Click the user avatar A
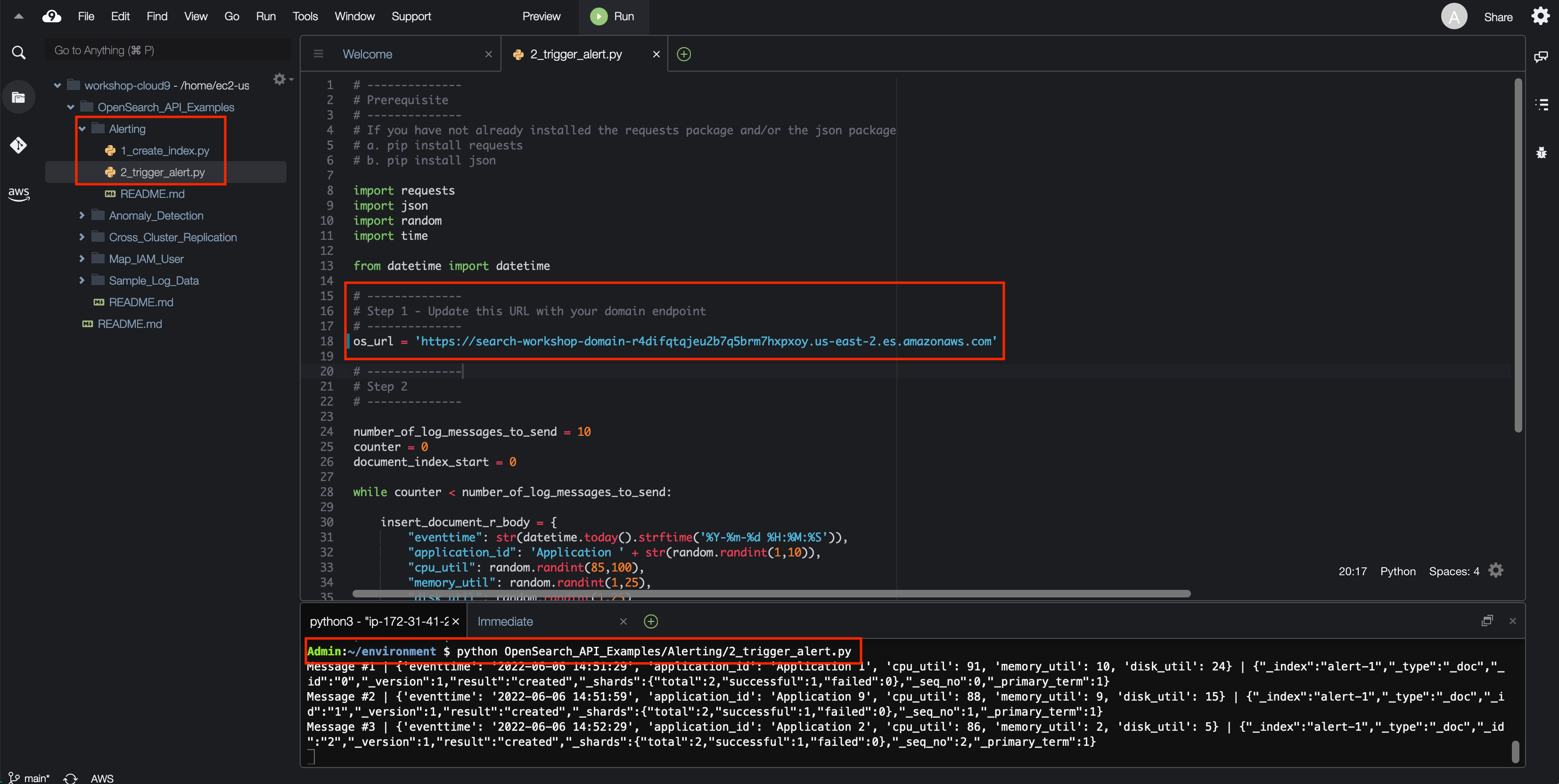Image resolution: width=1559 pixels, height=784 pixels. pyautogui.click(x=1454, y=16)
